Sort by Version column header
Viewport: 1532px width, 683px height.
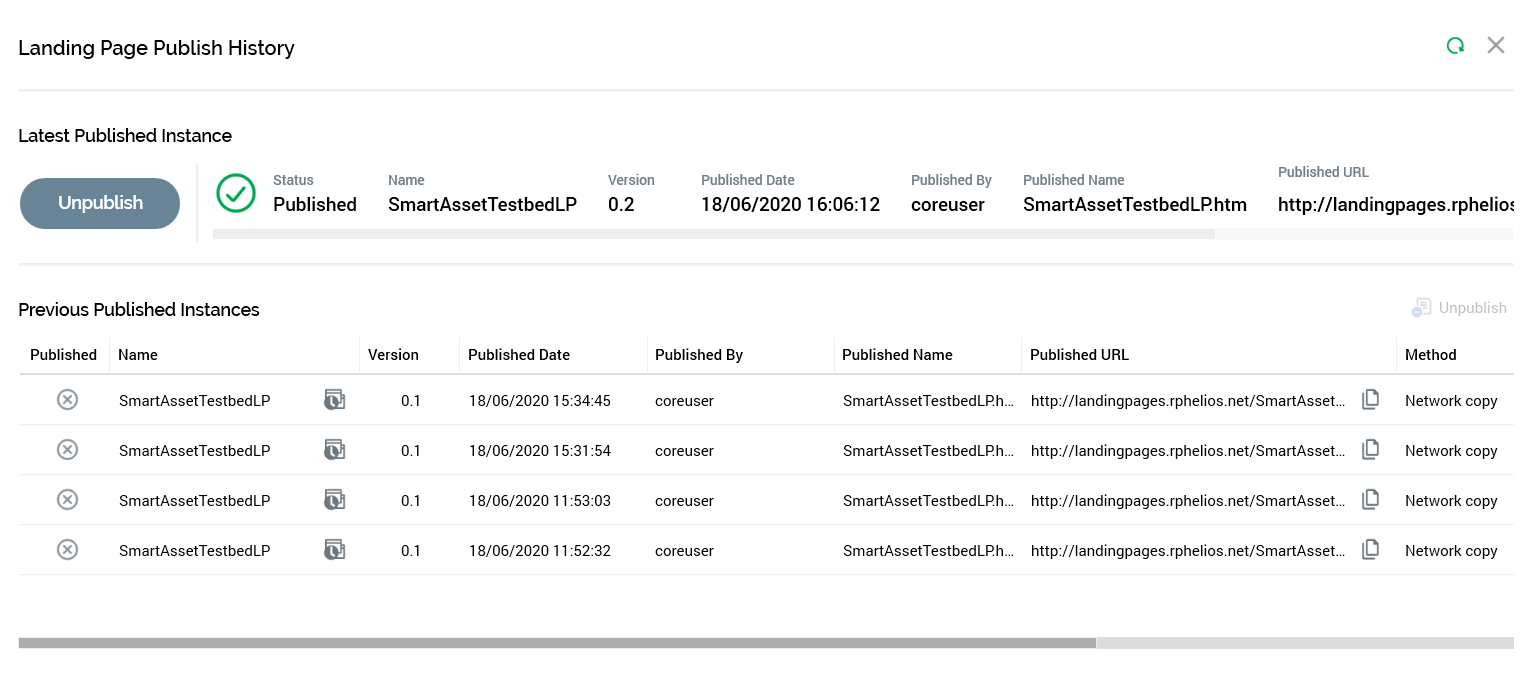click(393, 355)
